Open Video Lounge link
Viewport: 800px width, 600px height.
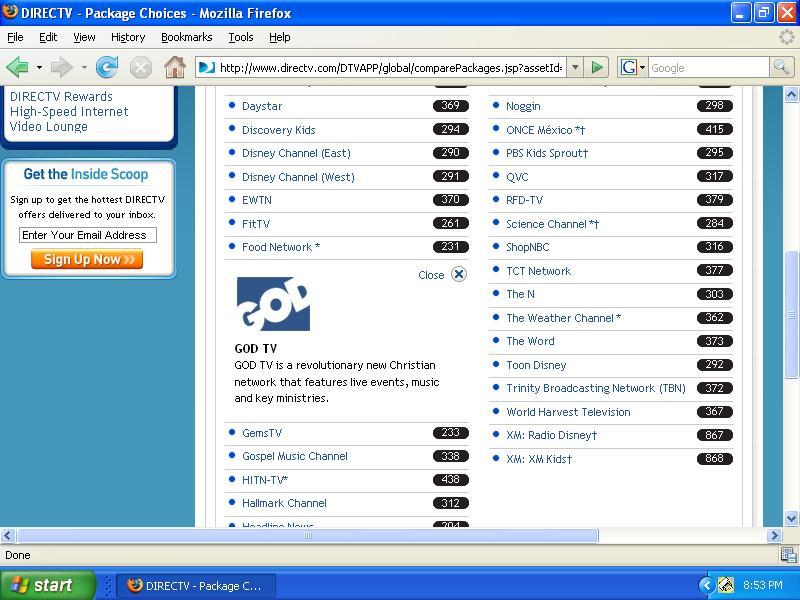48,127
